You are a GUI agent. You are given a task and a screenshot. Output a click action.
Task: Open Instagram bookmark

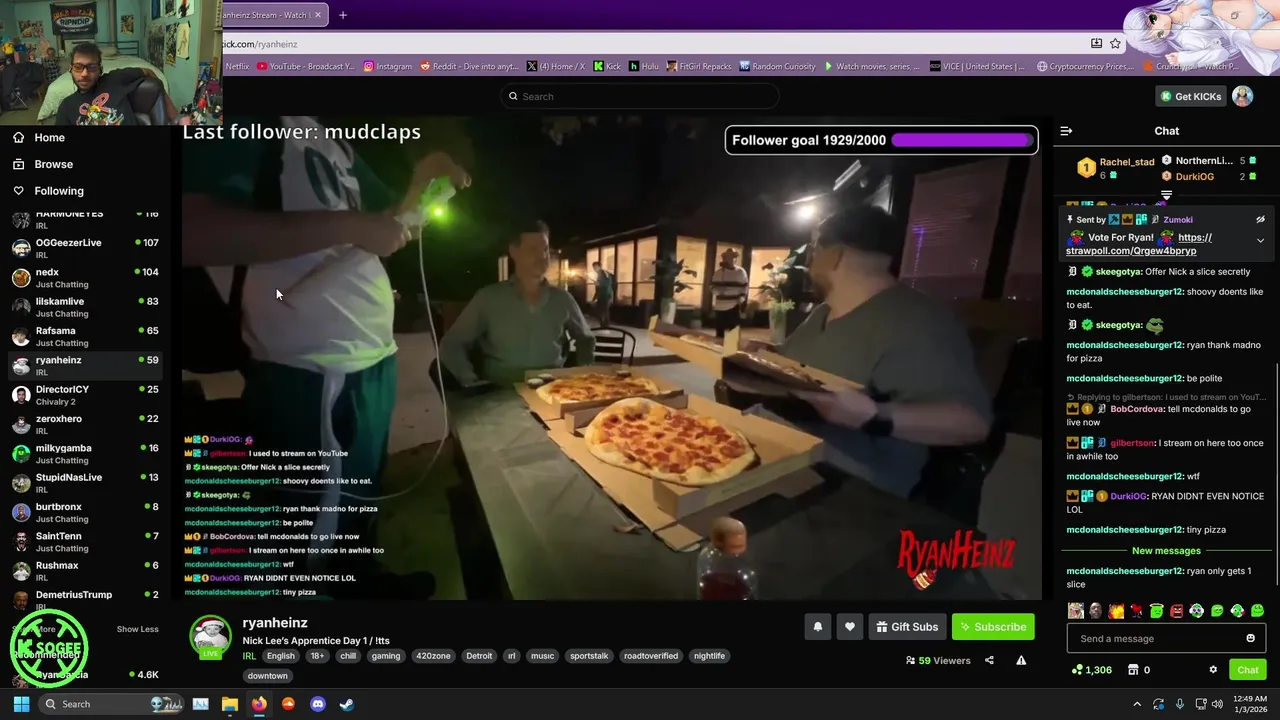point(387,67)
